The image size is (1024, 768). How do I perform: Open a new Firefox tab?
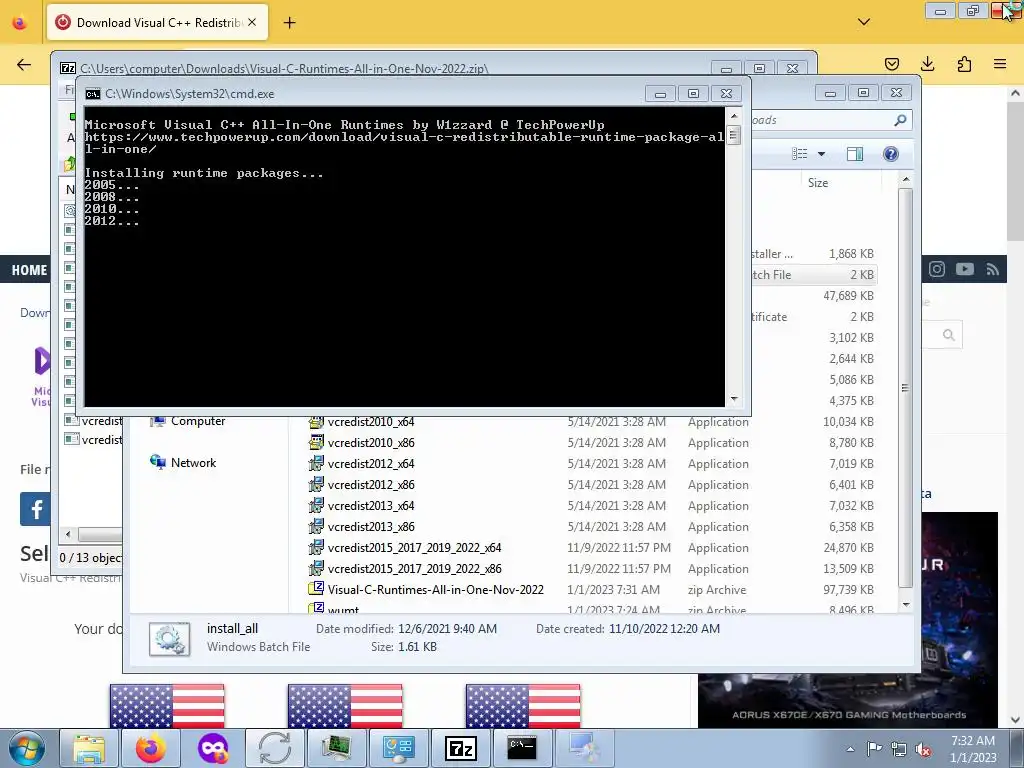coord(289,23)
